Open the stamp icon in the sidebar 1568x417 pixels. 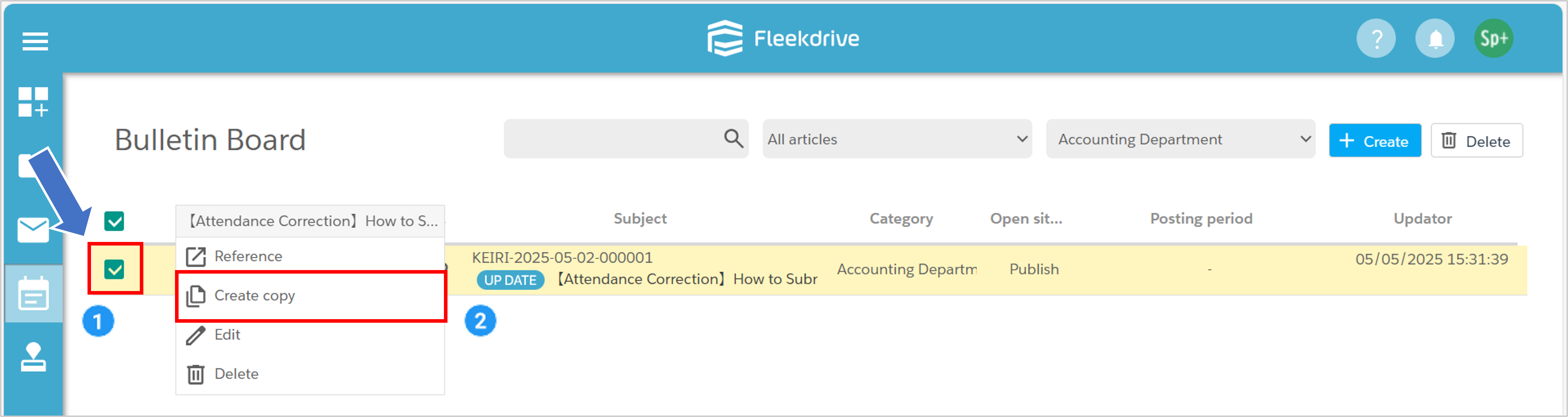click(x=33, y=357)
